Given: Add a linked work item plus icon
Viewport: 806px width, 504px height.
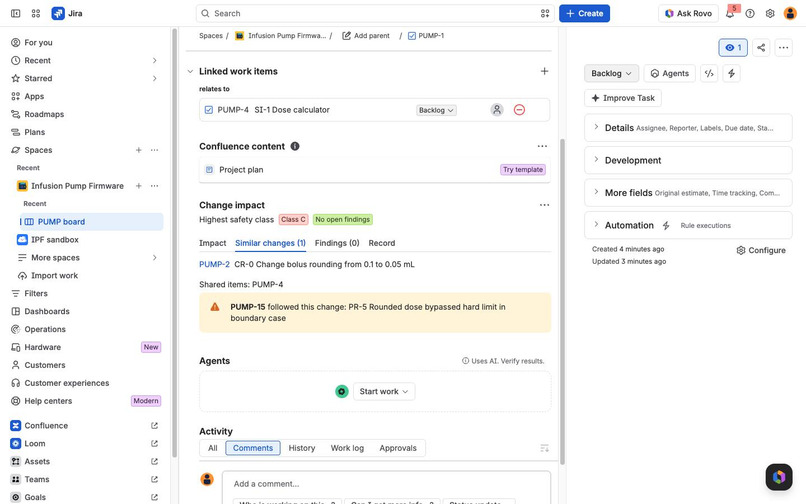Looking at the screenshot, I should (544, 71).
